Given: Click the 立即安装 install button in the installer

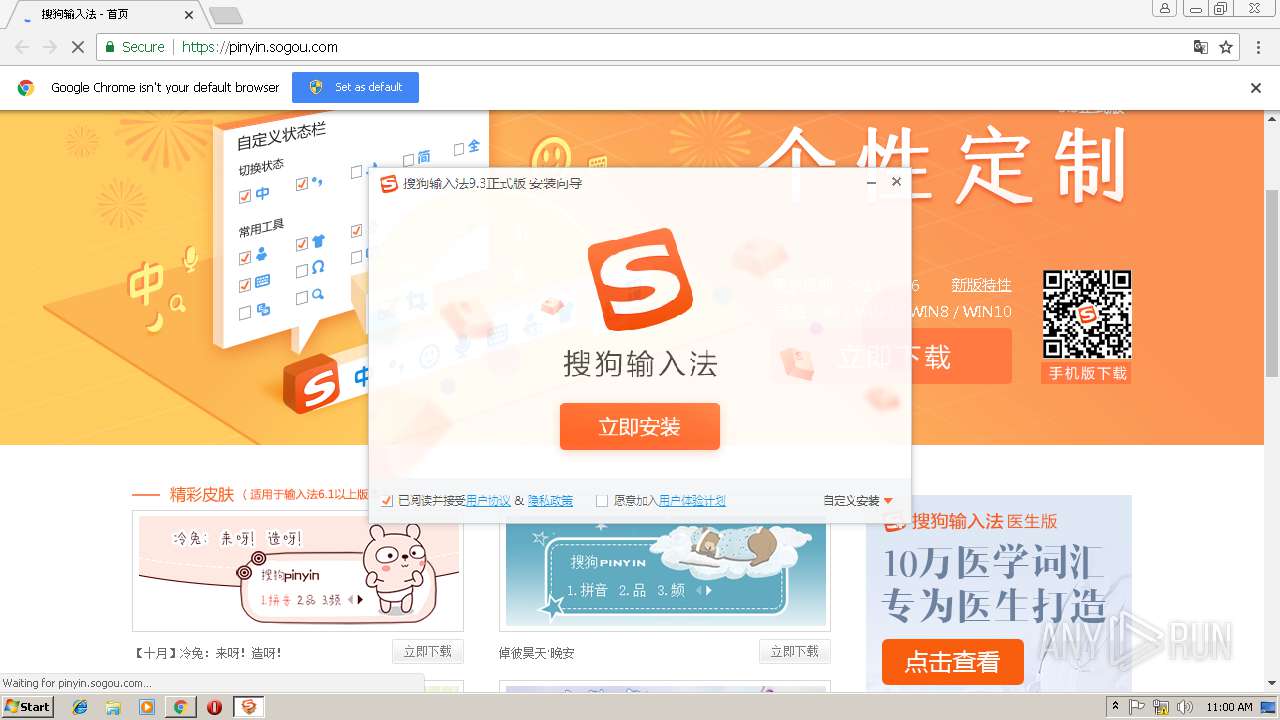Looking at the screenshot, I should 639,427.
